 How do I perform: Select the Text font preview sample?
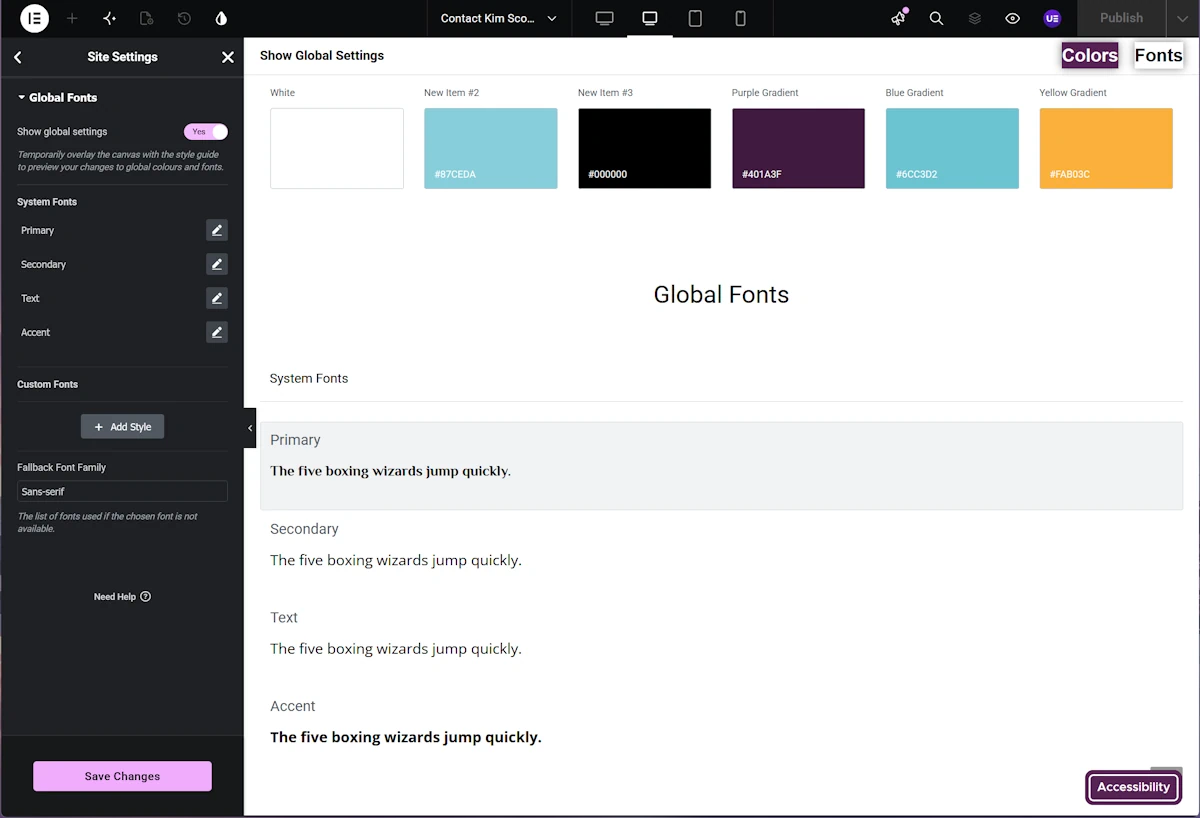pos(396,649)
